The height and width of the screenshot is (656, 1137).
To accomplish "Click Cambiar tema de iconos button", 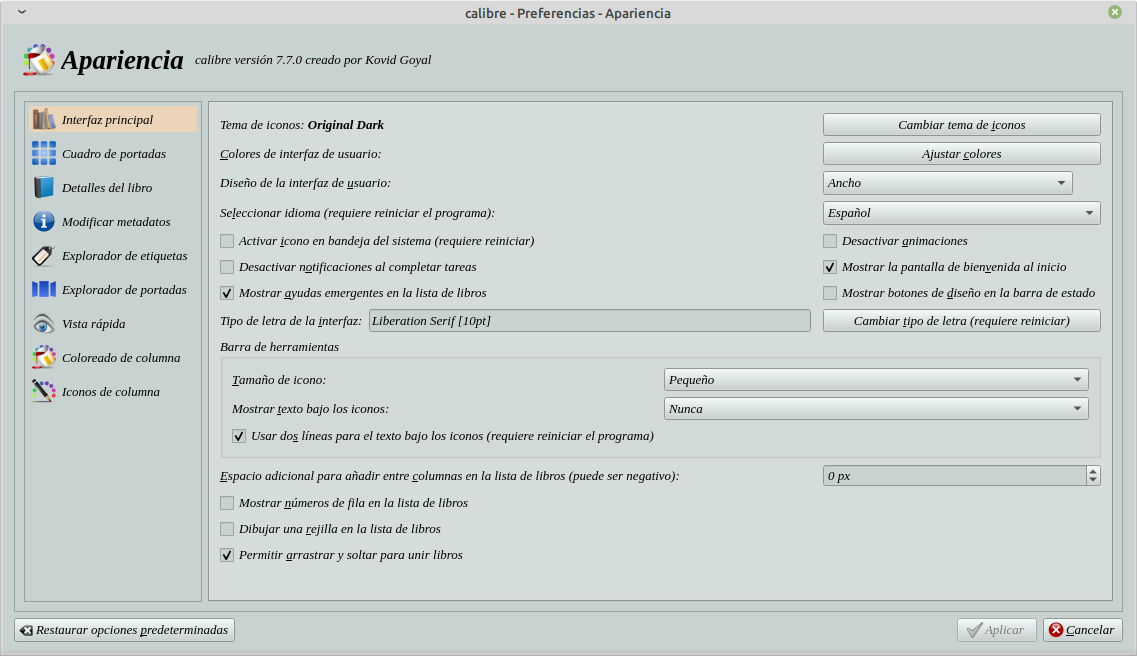I will 962,125.
